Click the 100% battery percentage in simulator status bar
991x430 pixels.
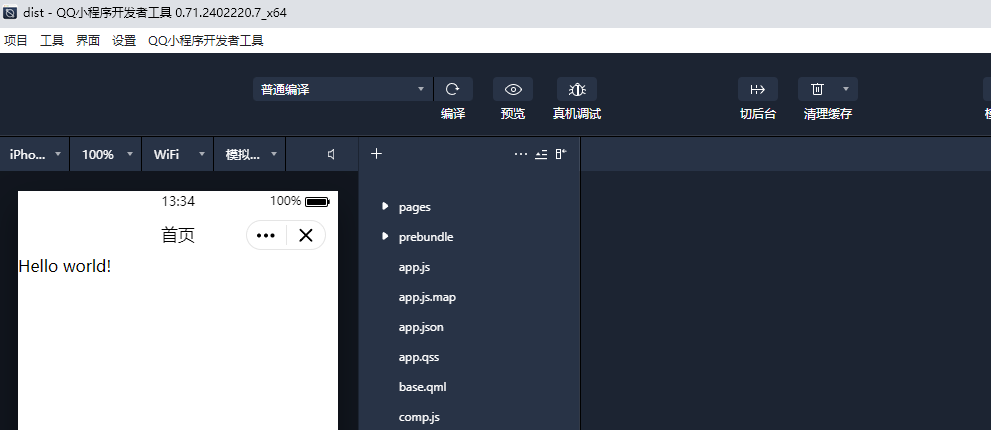pyautogui.click(x=286, y=201)
